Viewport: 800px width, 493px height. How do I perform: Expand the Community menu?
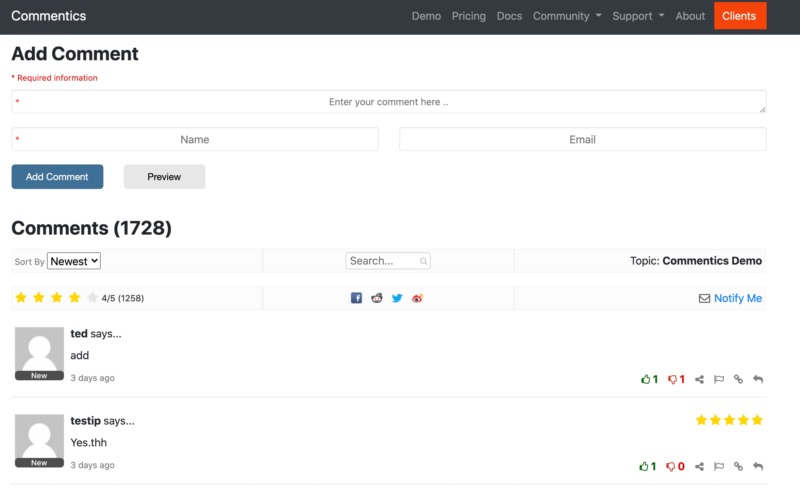click(567, 16)
